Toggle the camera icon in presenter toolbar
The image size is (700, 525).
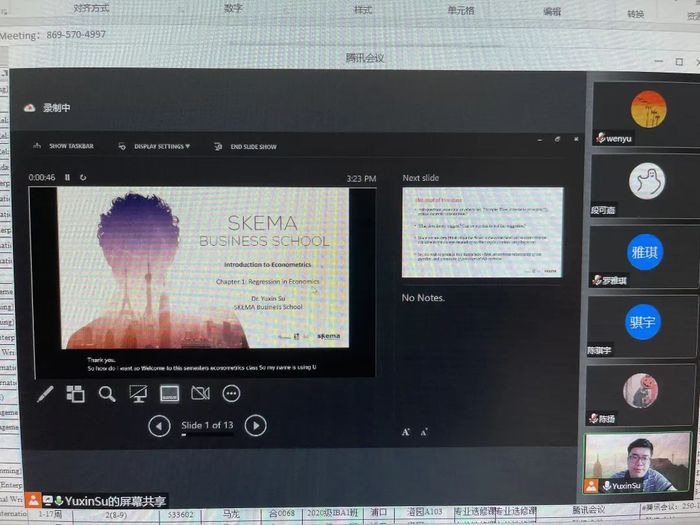point(200,393)
